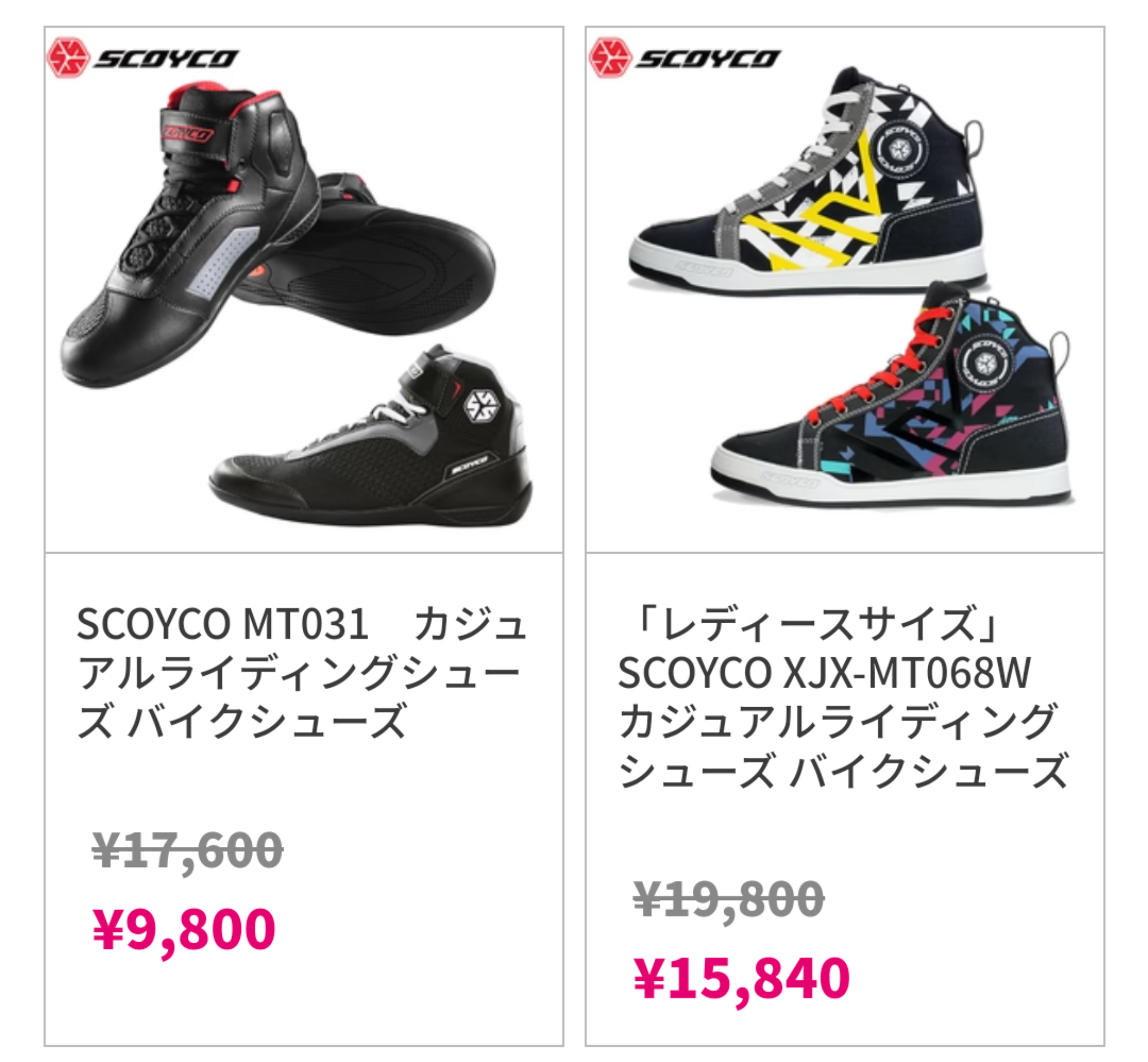This screenshot has width=1148, height=1062.
Task: Open SCOYCO MT031 product title link
Action: tap(301, 672)
